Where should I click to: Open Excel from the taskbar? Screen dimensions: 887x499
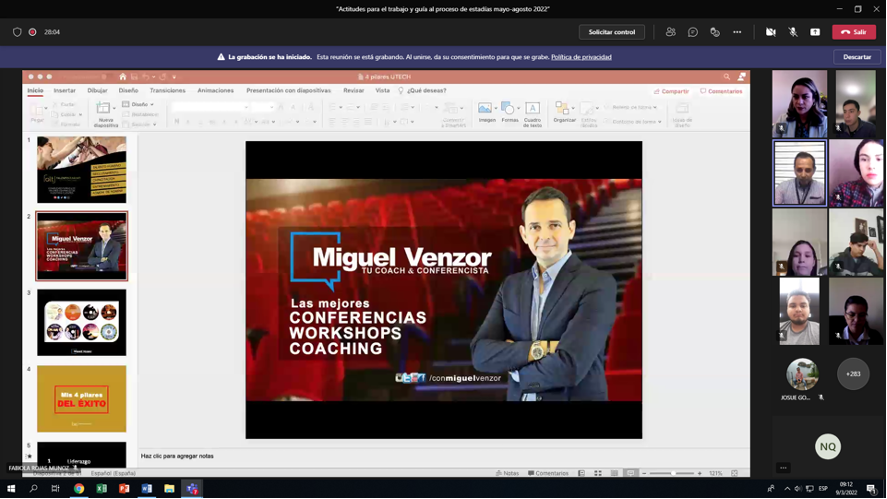101,488
